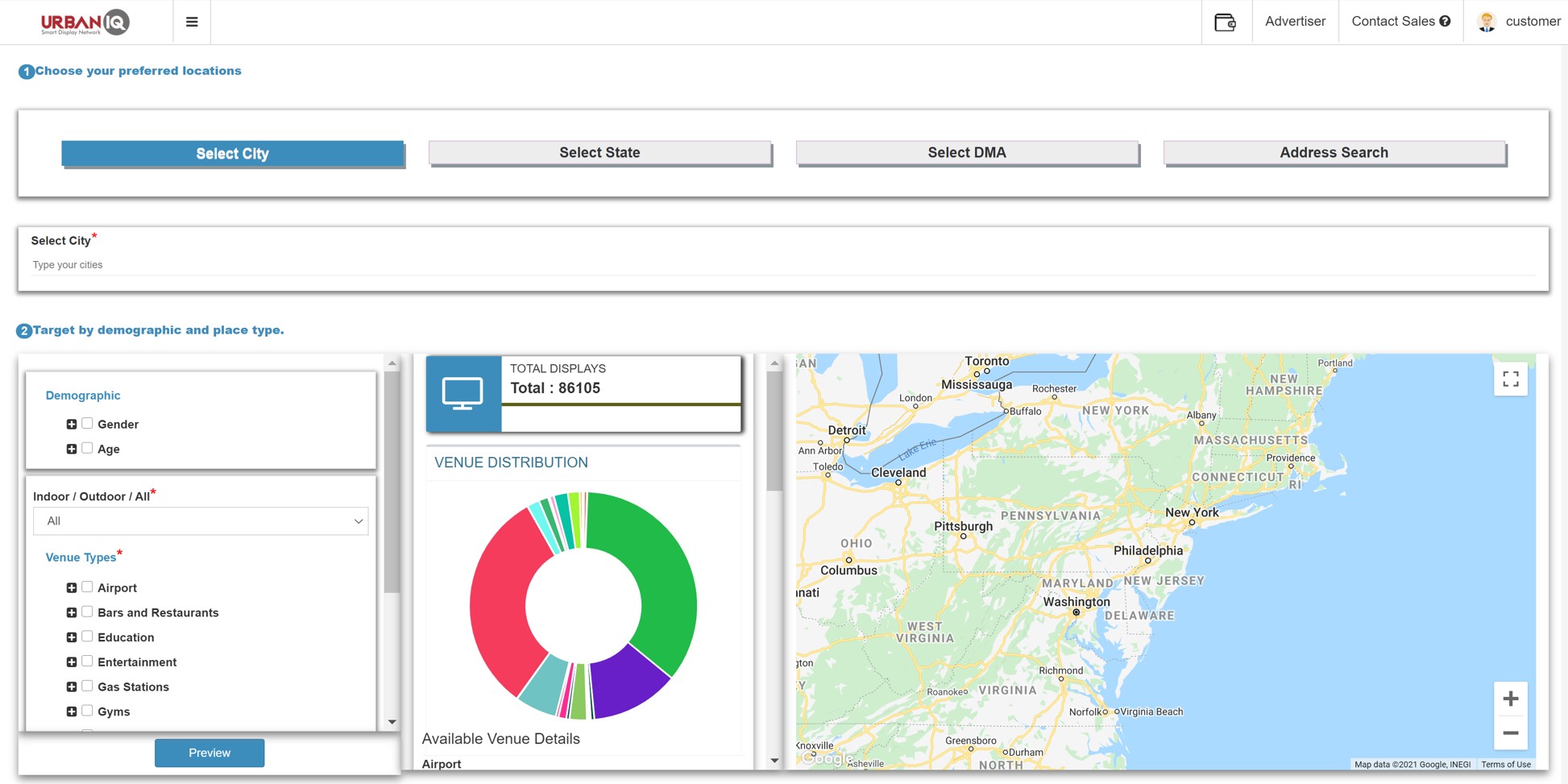The height and width of the screenshot is (784, 1568).
Task: Click the 'Venue Types' section label
Action: coord(81,558)
